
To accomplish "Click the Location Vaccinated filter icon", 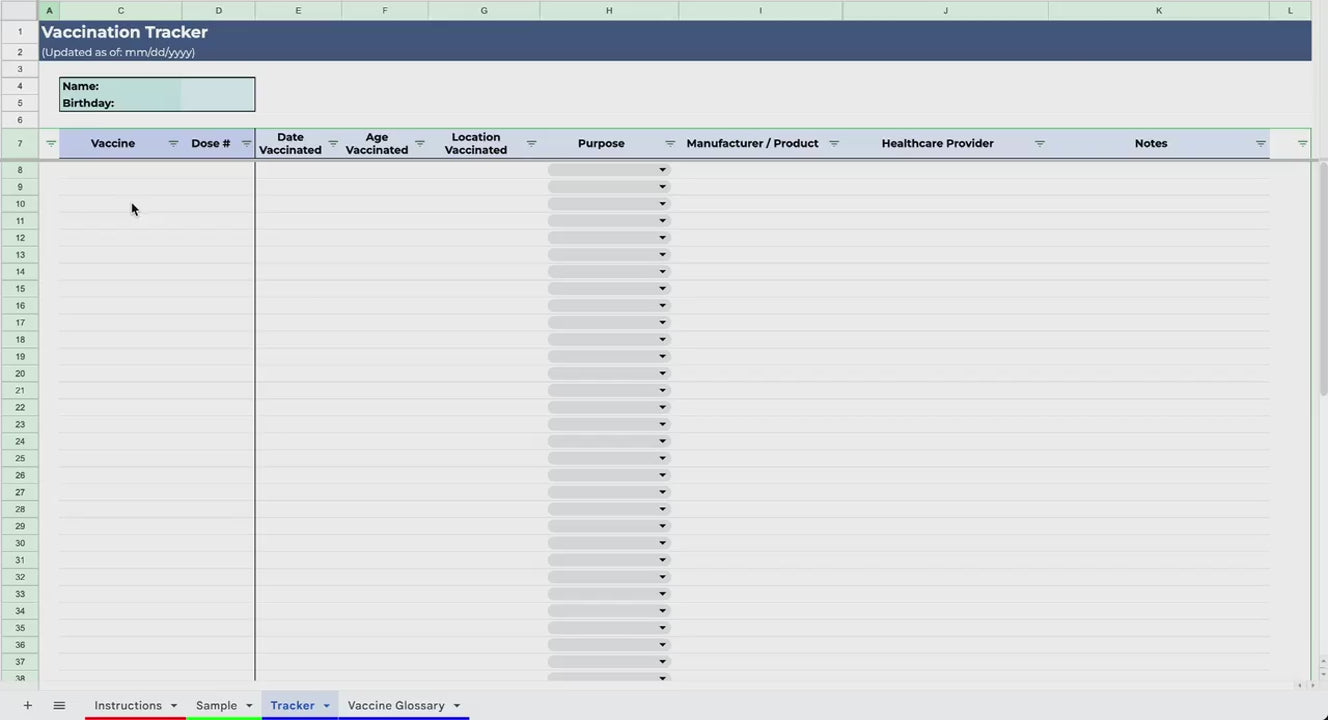I will (x=531, y=144).
